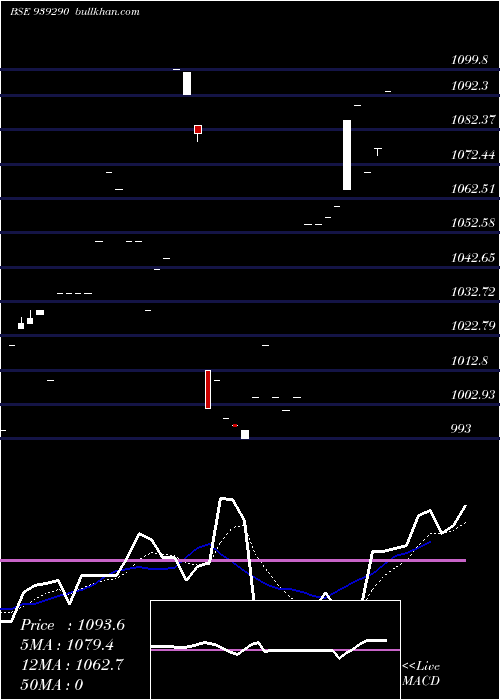Click the 1022.79 price level label
500x700 pixels.
(473, 325)
